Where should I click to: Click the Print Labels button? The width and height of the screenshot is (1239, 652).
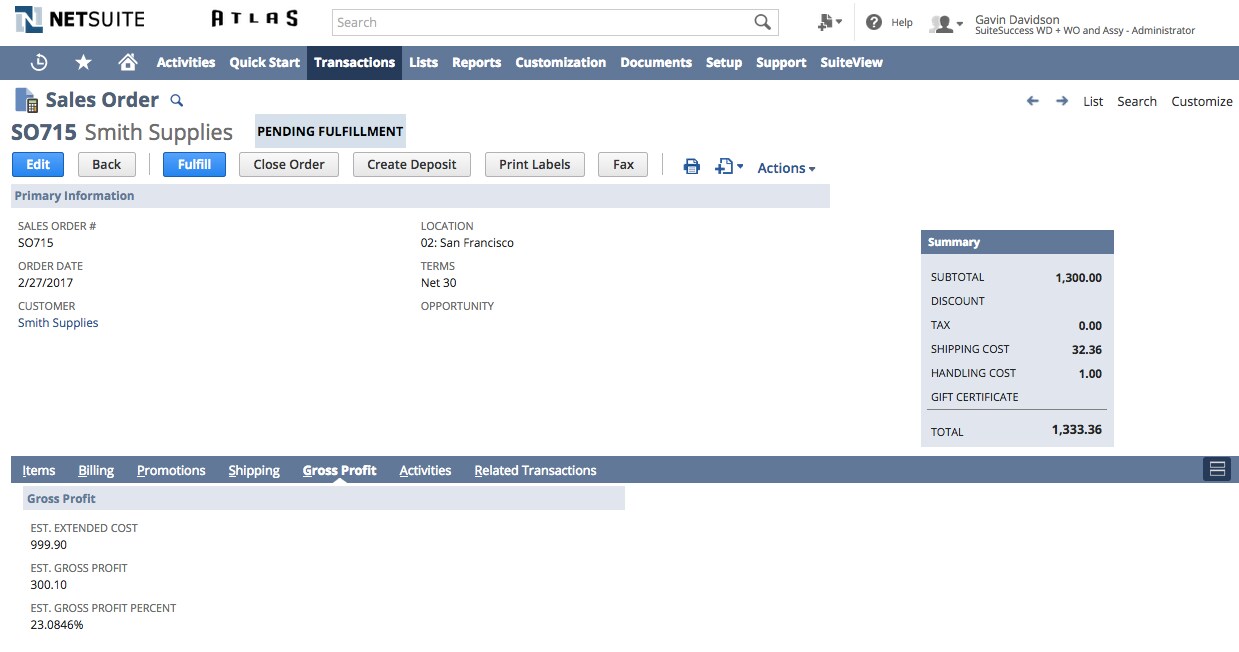click(x=535, y=164)
